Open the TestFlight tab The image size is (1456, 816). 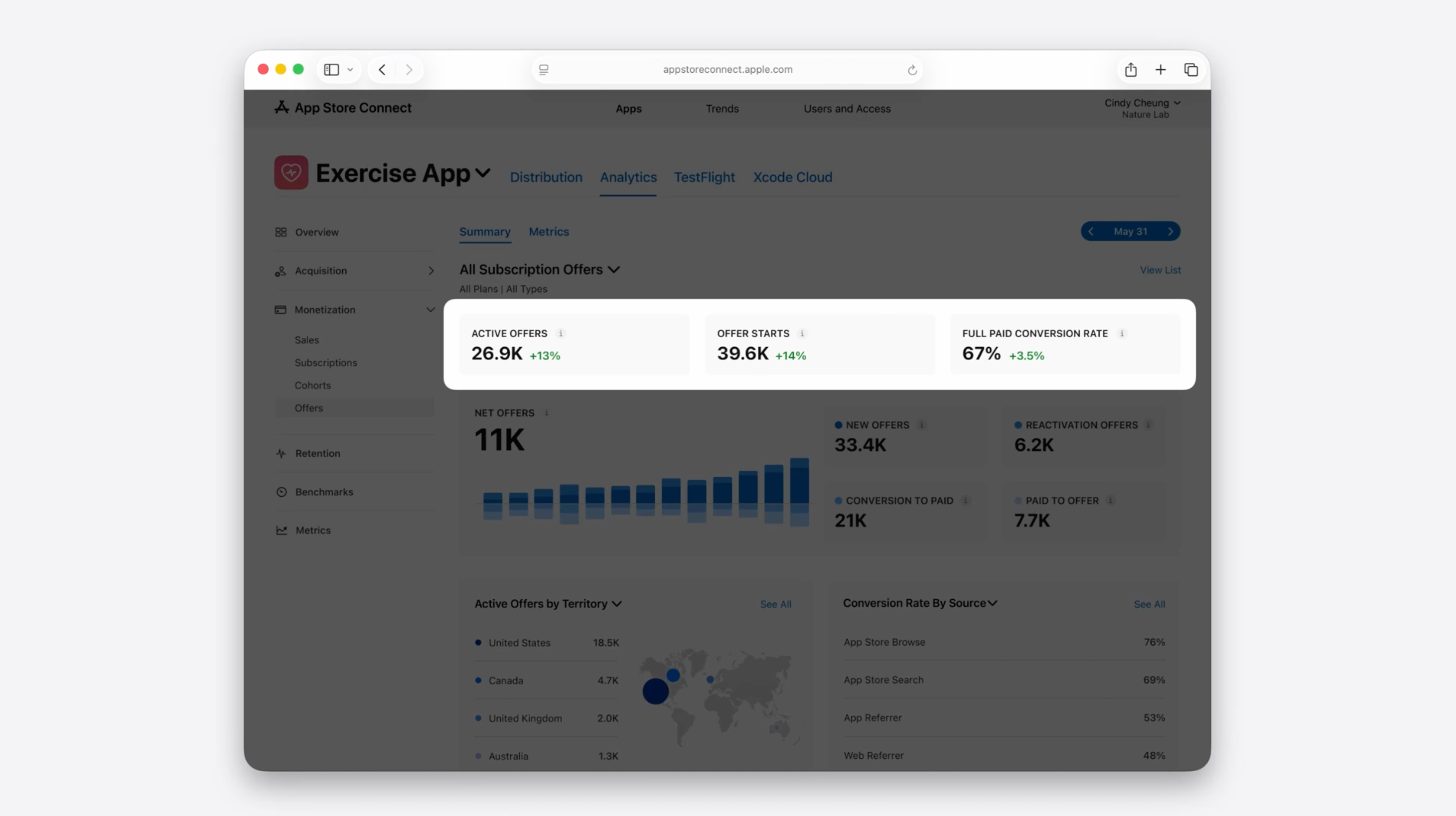pyautogui.click(x=704, y=177)
